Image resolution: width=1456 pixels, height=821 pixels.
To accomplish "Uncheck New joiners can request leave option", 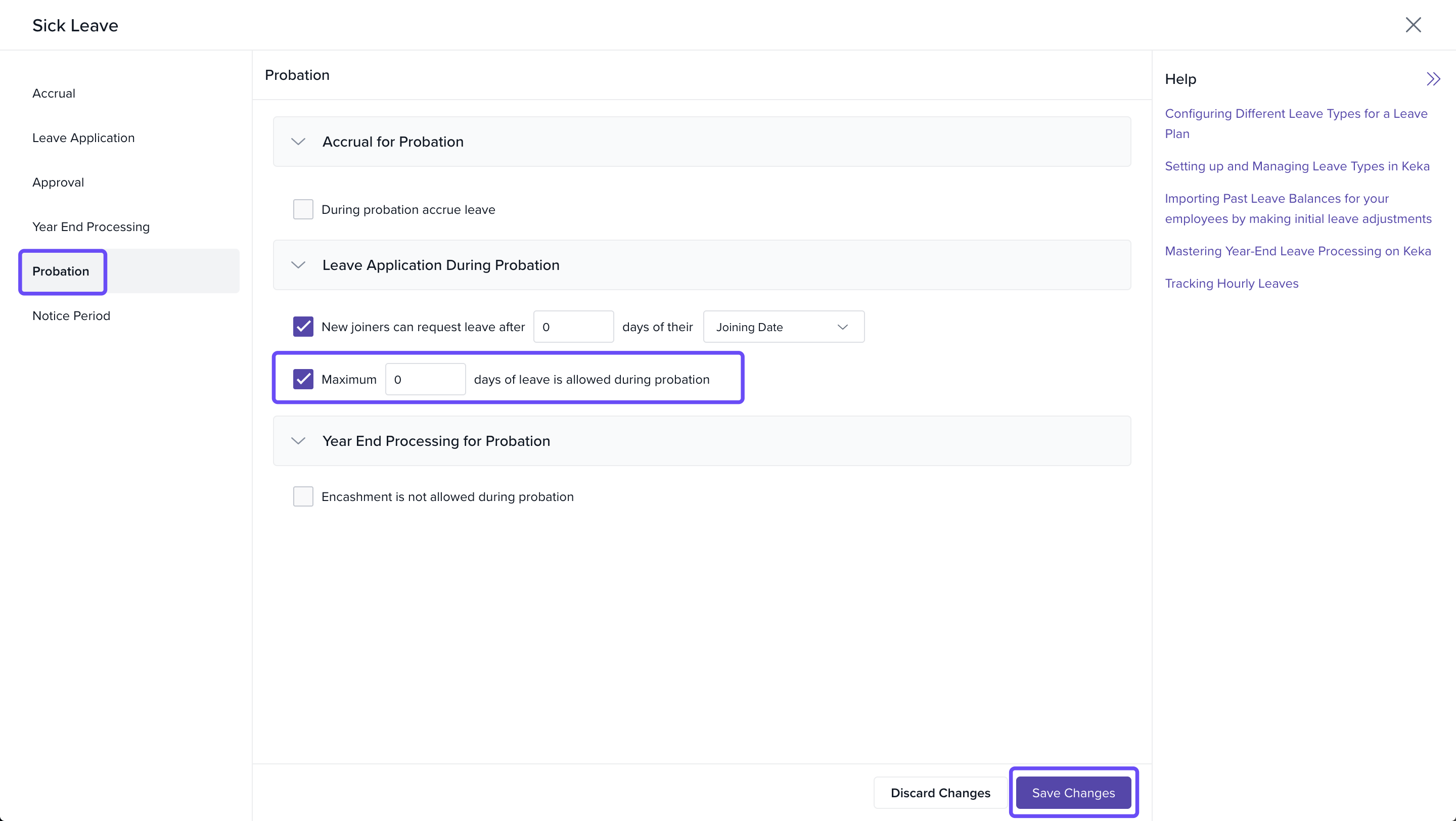I will (303, 327).
